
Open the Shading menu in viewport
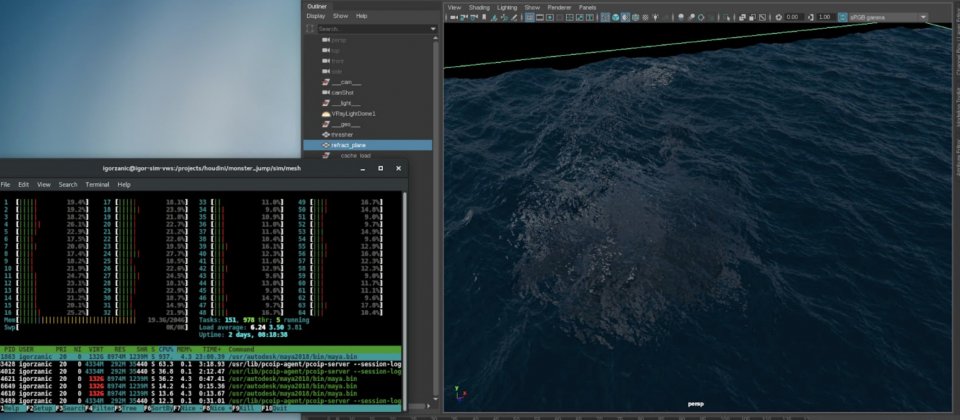click(x=479, y=7)
